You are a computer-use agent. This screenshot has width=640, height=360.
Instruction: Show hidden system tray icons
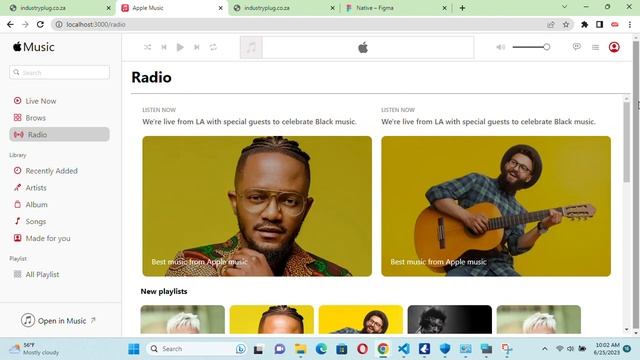544,349
